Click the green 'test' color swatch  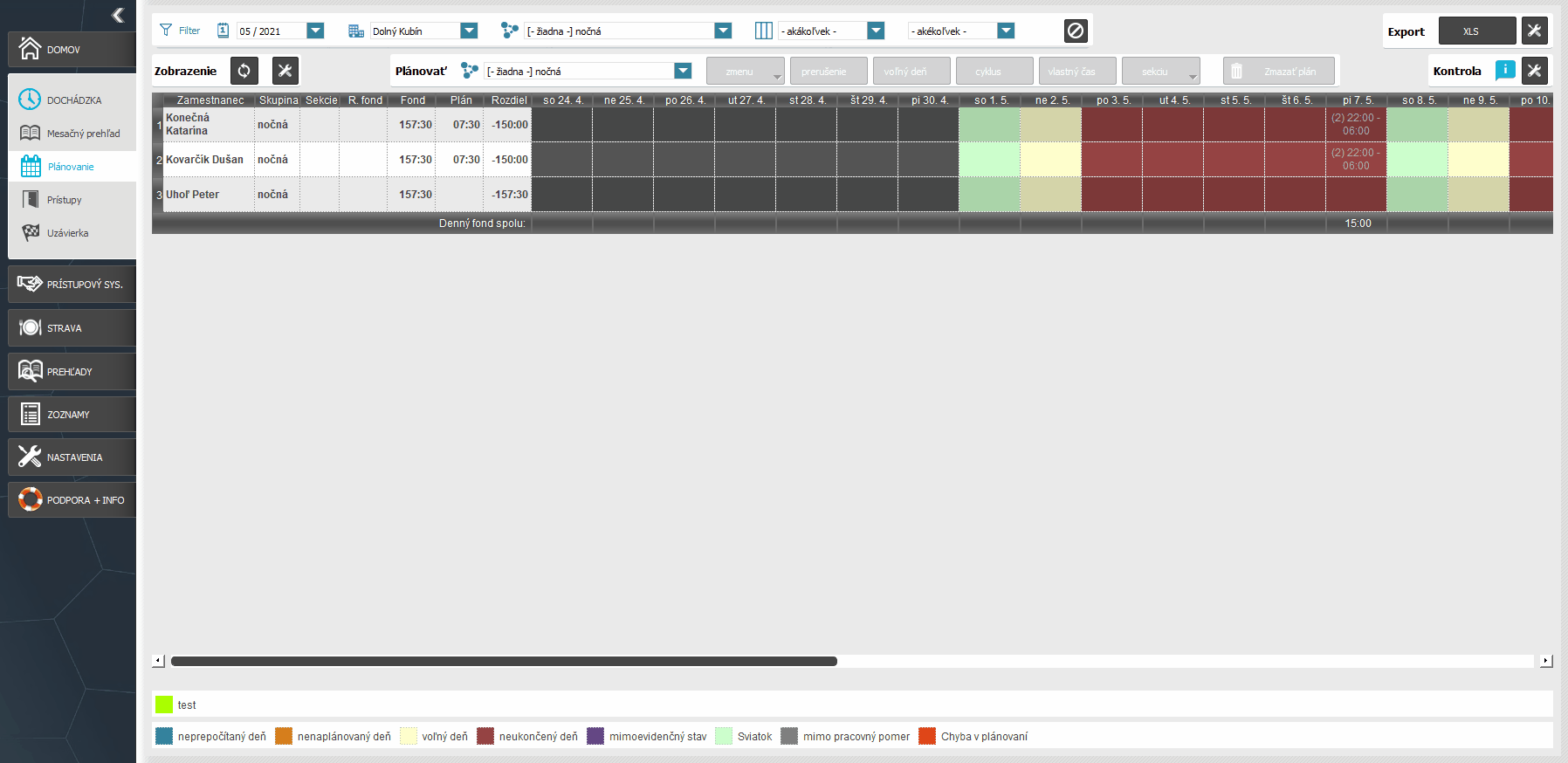pos(164,705)
